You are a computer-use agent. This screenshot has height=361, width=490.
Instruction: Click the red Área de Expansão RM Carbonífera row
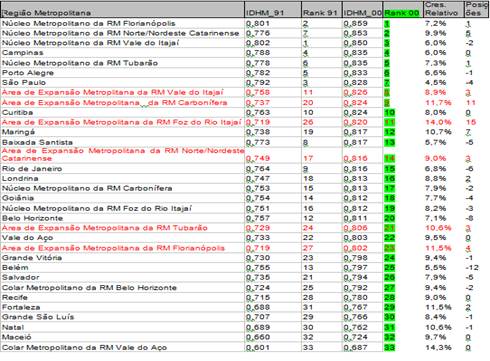(x=245, y=103)
